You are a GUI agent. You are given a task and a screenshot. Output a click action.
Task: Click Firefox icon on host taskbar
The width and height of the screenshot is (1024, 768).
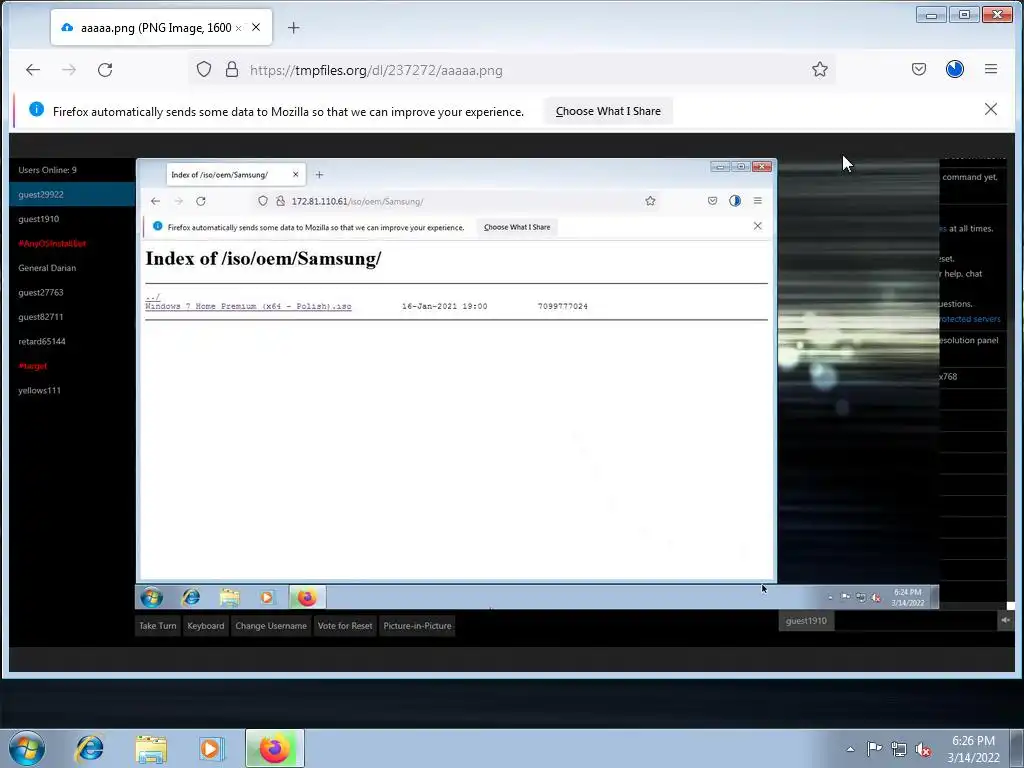pos(274,748)
